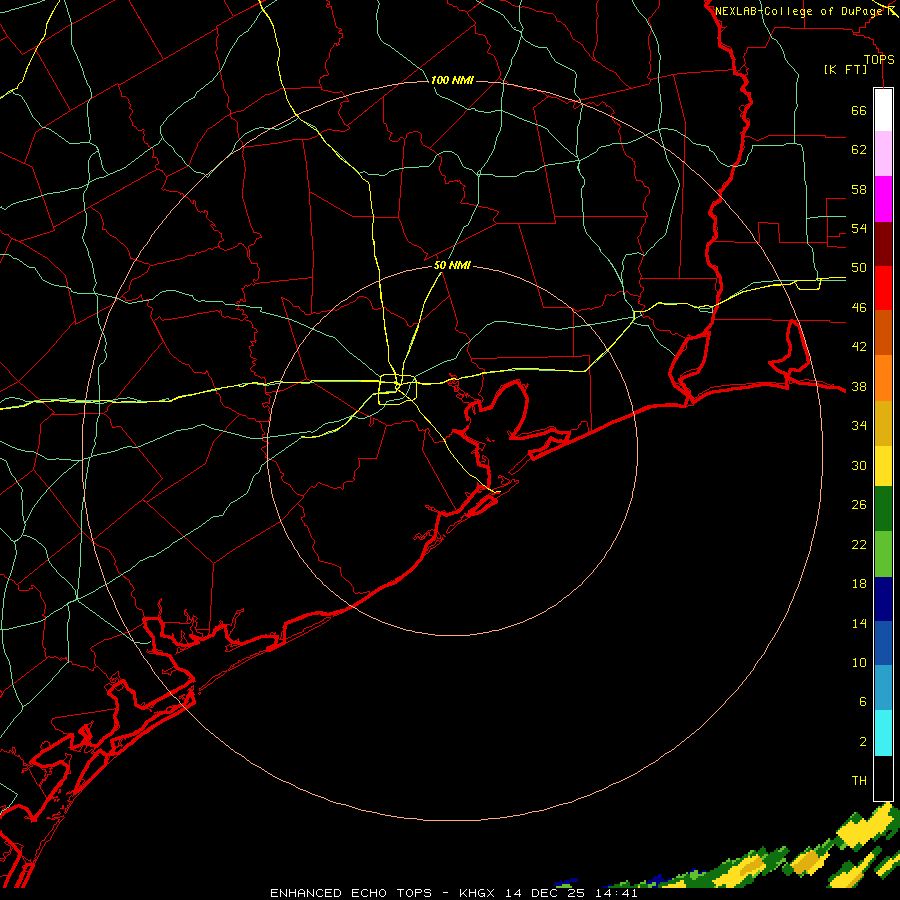
Task: Click the light green 26 kft swatch
Action: (x=883, y=554)
